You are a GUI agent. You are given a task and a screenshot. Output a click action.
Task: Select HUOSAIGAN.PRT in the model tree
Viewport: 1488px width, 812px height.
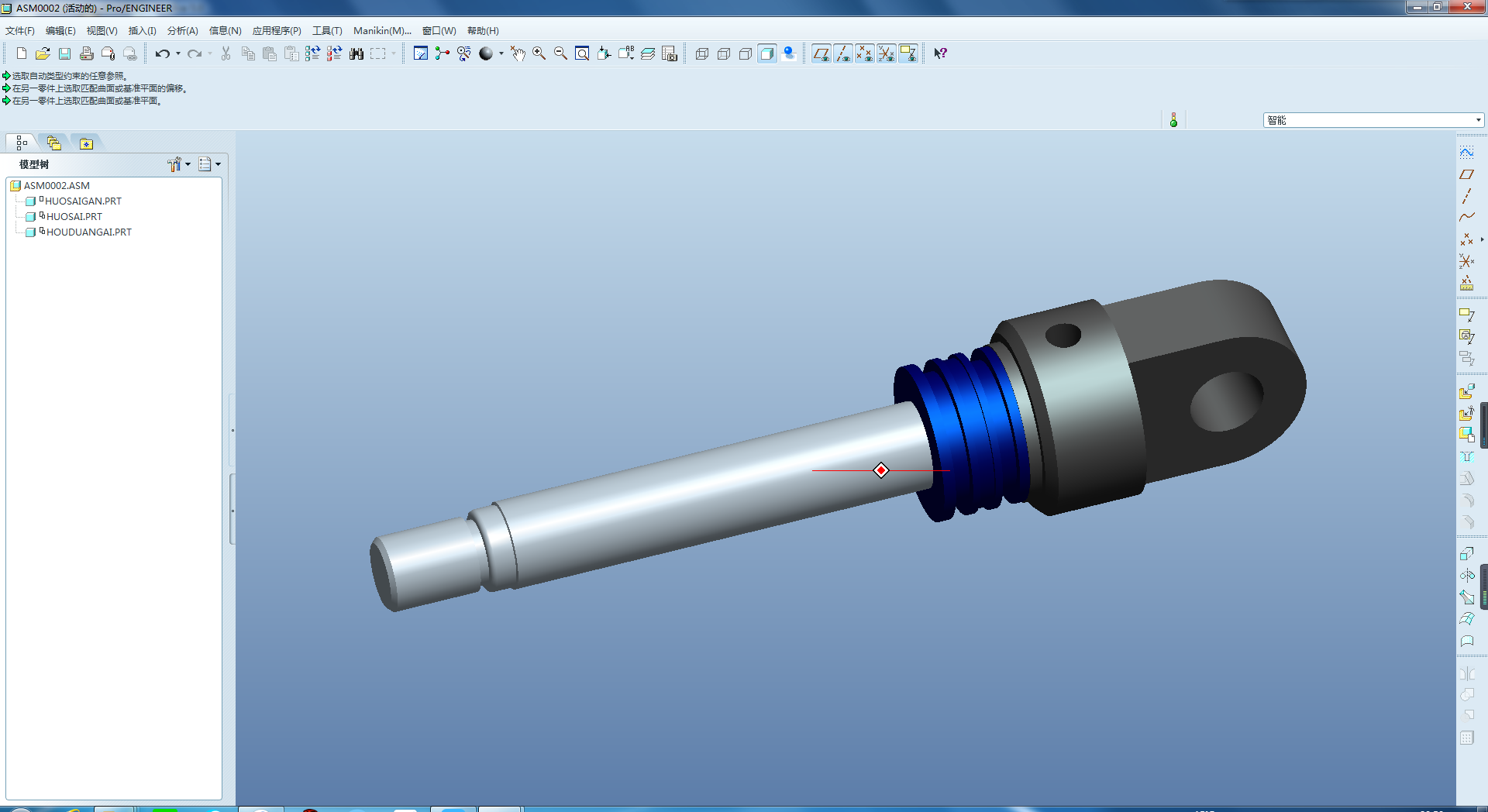click(83, 201)
